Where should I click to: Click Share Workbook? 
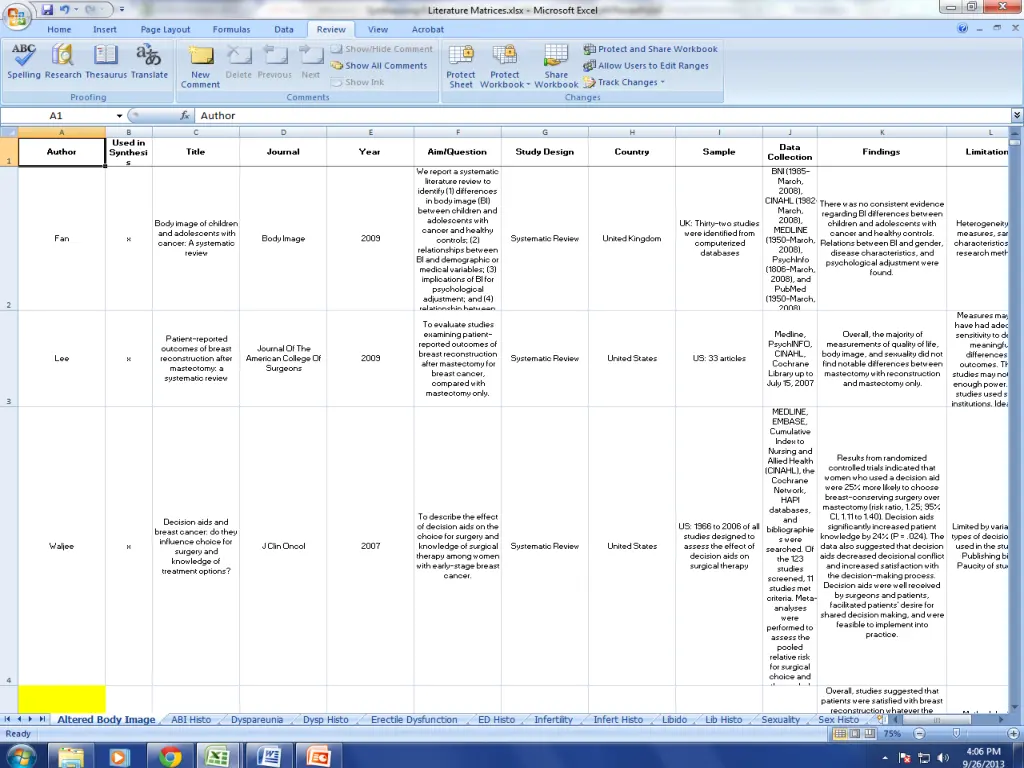click(x=556, y=66)
